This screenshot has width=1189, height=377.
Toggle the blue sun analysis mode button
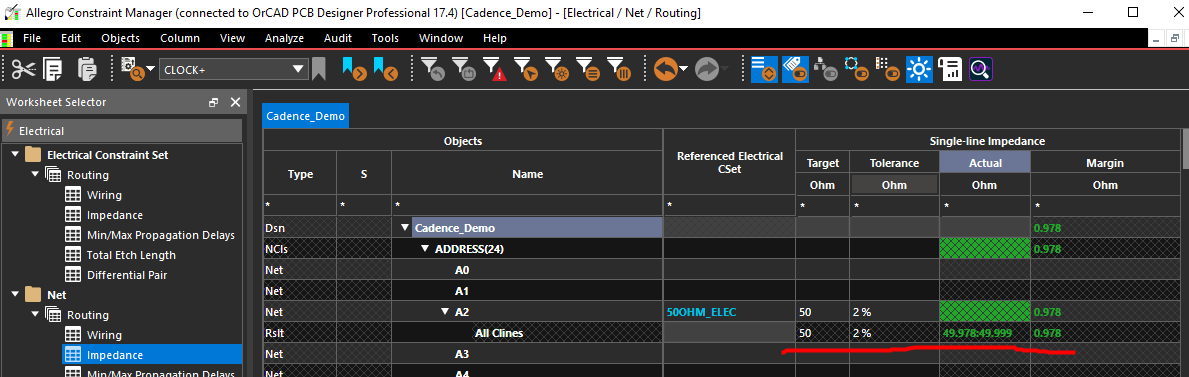pos(918,69)
